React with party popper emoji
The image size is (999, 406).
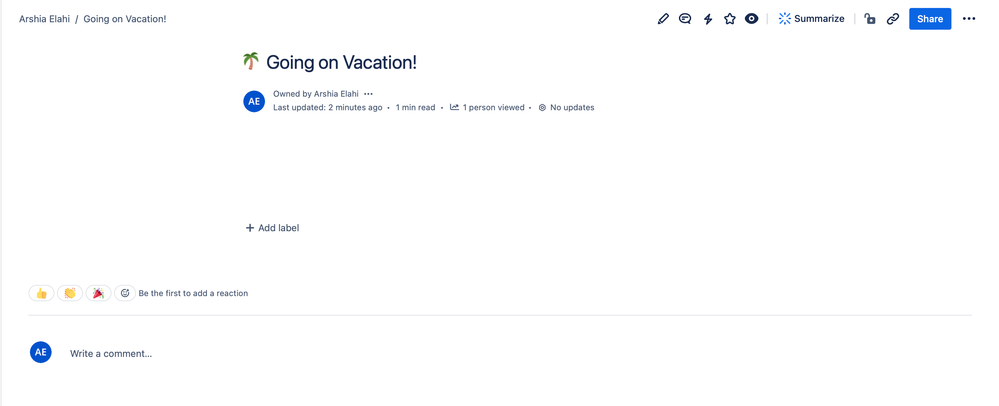coord(97,293)
